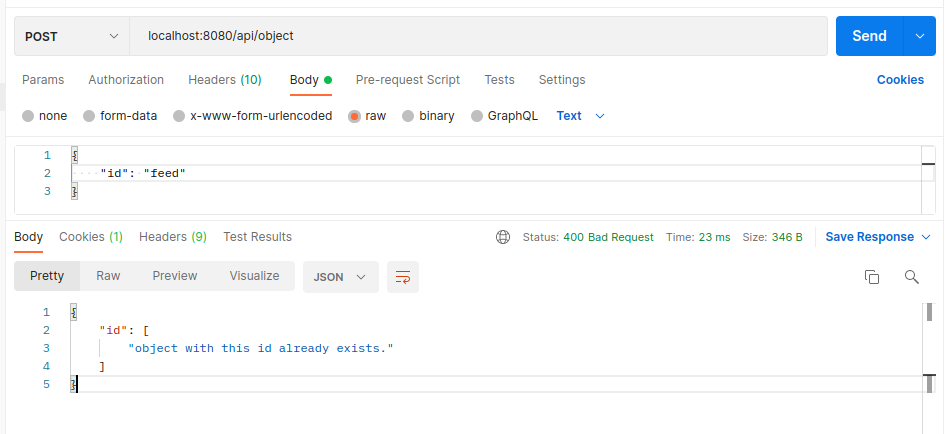Click the Send button
This screenshot has height=434, width=951.
869,36
